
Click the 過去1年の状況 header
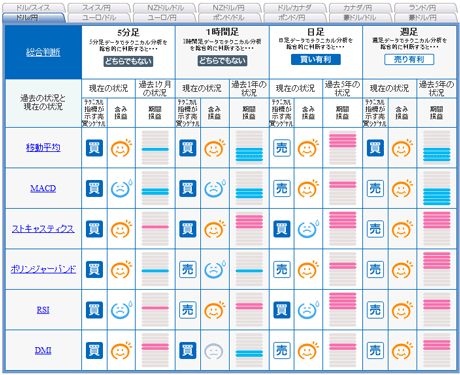pyautogui.click(x=249, y=89)
